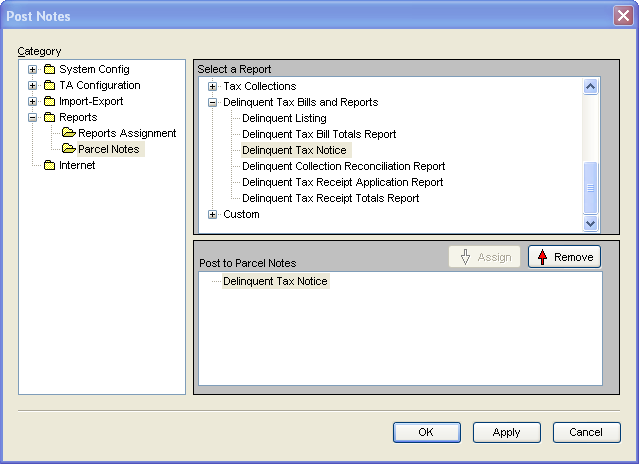Viewport: 639px width, 464px height.
Task: Collapse the Reports category node
Action: (x=33, y=117)
